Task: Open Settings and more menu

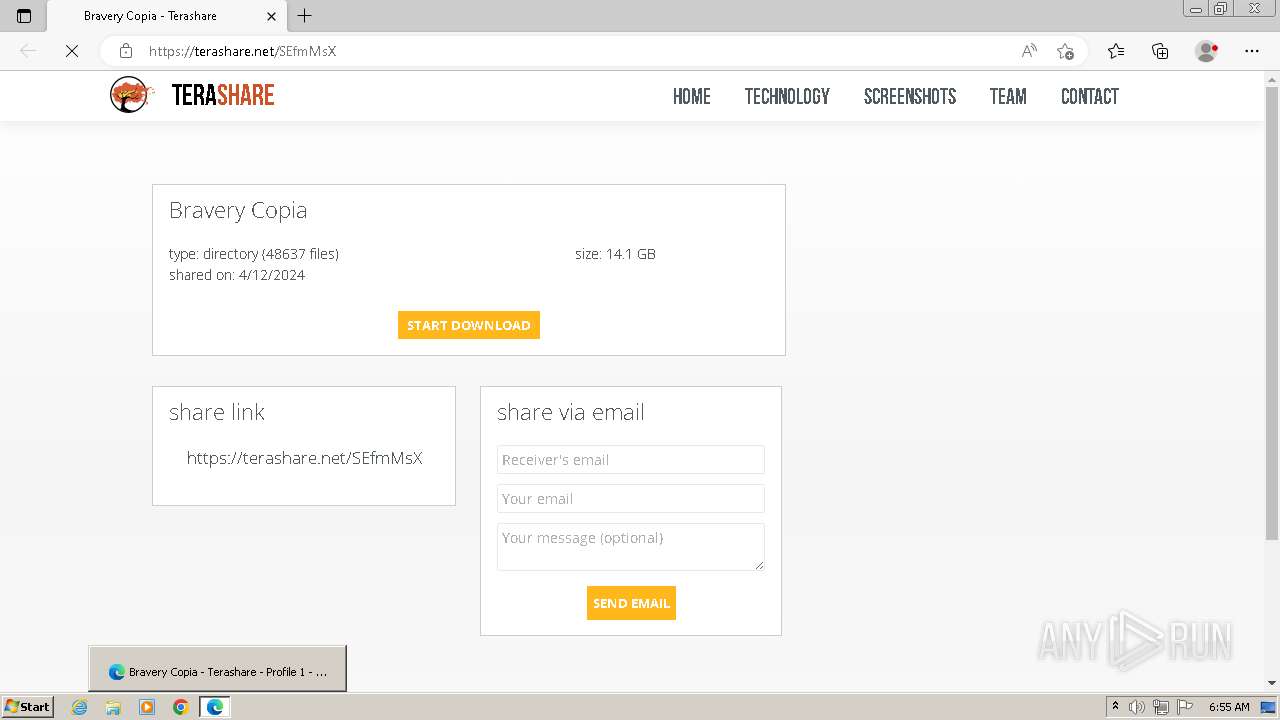Action: (1252, 51)
